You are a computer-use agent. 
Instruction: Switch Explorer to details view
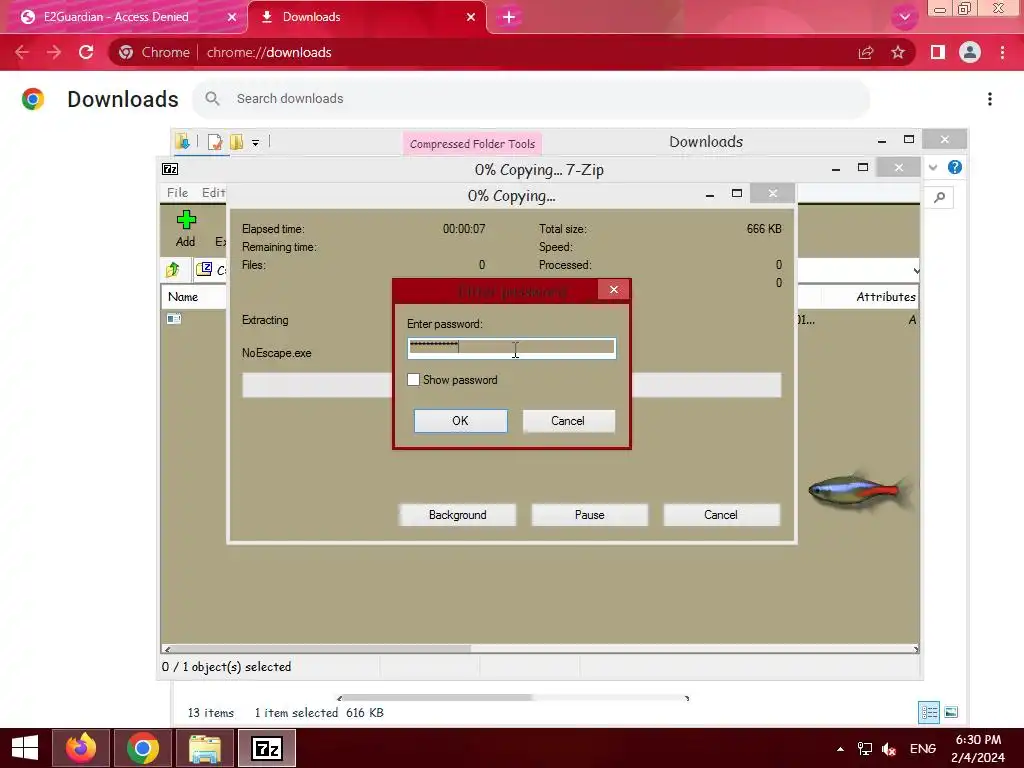click(929, 712)
